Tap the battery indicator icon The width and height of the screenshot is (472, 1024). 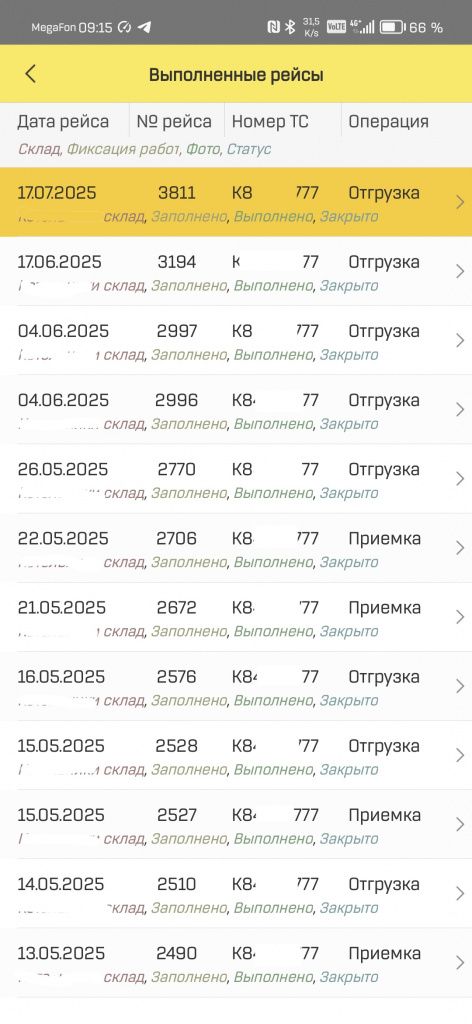tap(392, 27)
